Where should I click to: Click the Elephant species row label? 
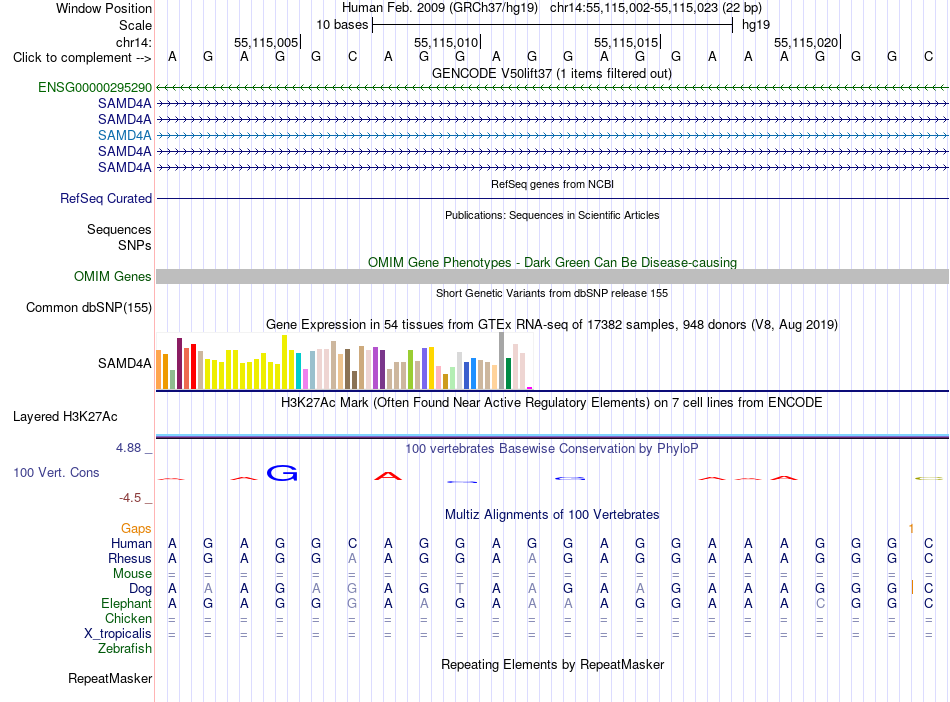(x=126, y=604)
